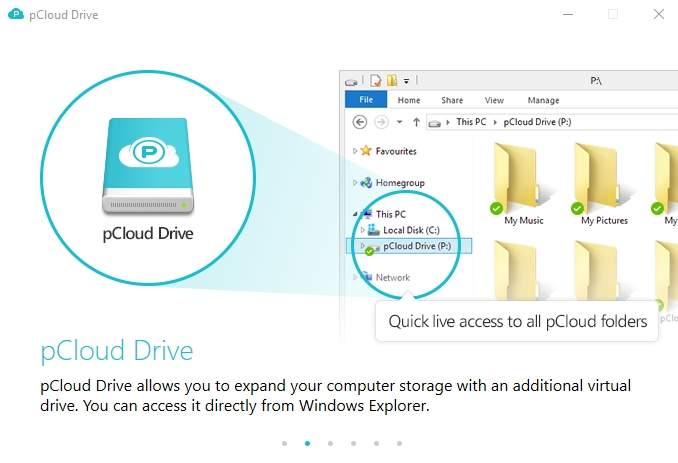Click the Properties icon in quick access toolbar

376,80
